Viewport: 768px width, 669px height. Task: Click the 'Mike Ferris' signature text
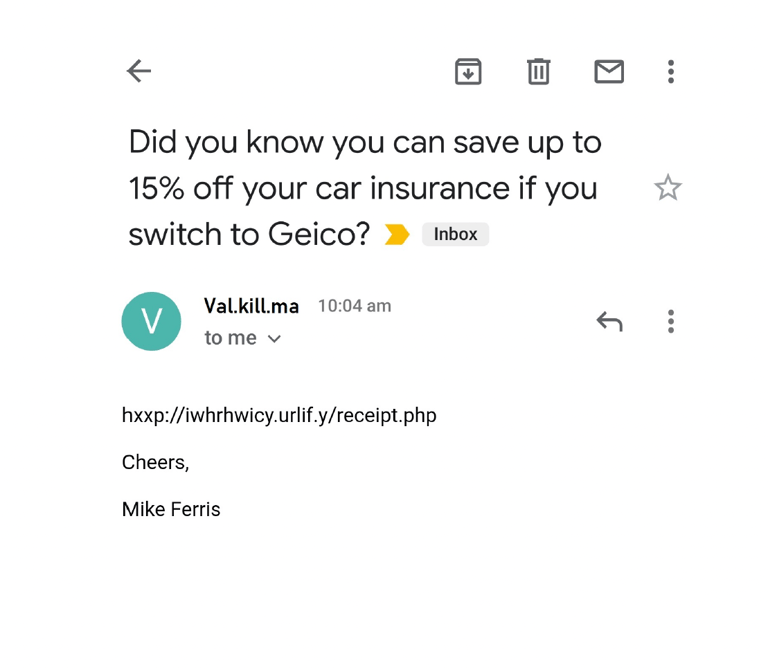tap(171, 509)
